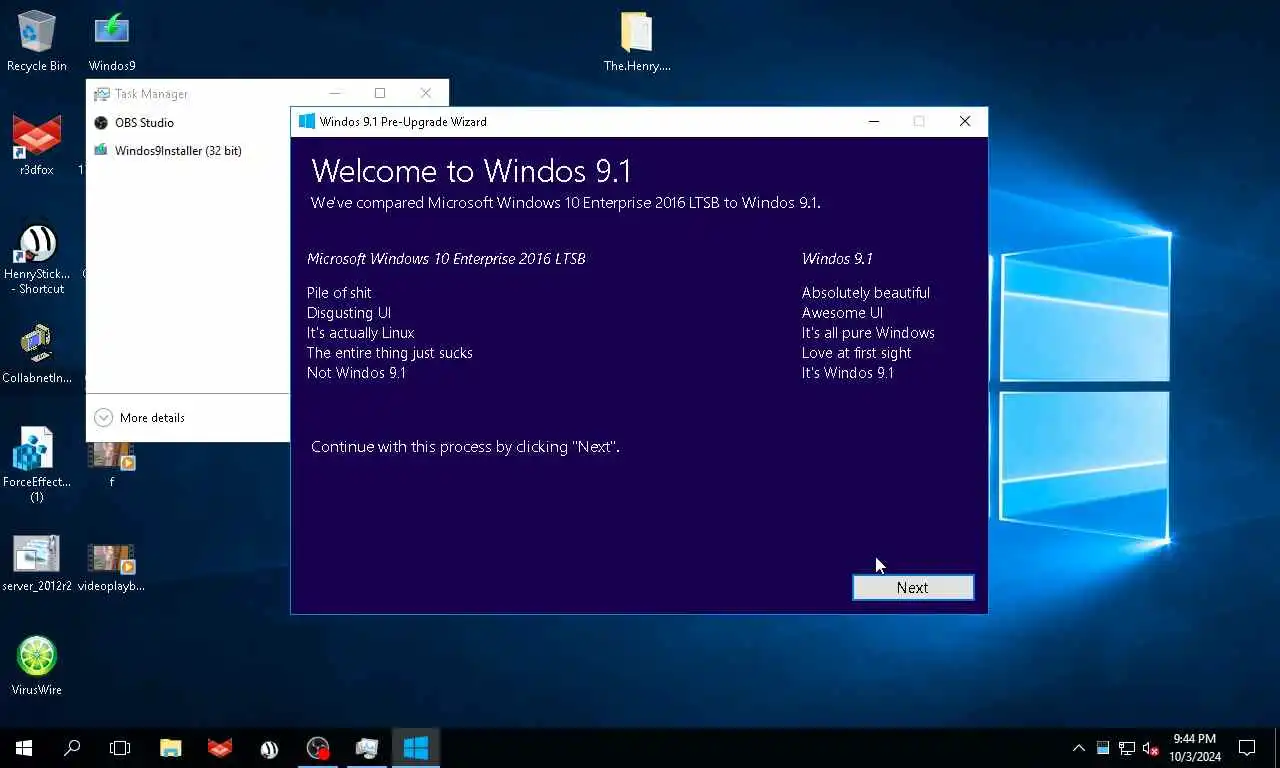Image resolution: width=1280 pixels, height=768 pixels.
Task: Click the "It's all pure Windows" text
Action: [x=868, y=333]
